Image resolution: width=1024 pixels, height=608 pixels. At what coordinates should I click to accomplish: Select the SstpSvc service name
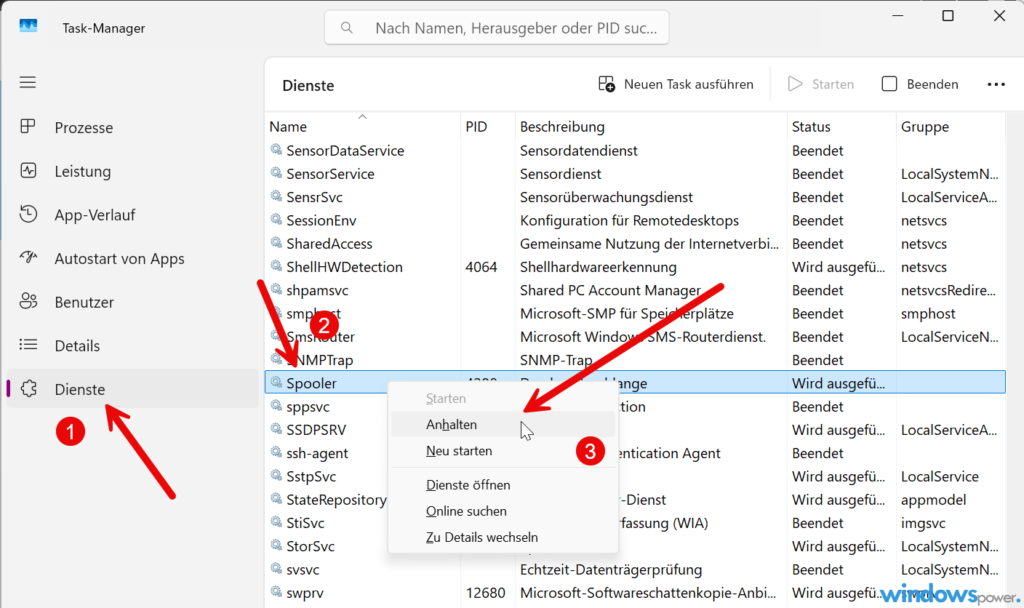[311, 476]
